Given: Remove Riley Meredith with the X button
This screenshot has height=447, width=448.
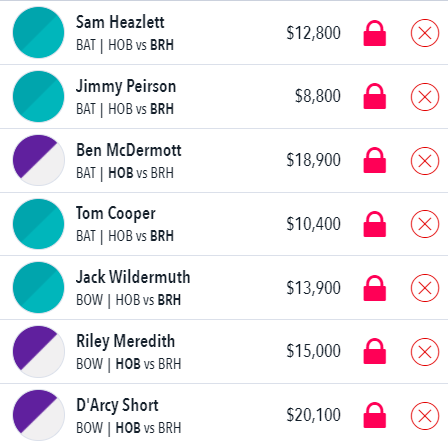Looking at the screenshot, I should (x=425, y=352).
